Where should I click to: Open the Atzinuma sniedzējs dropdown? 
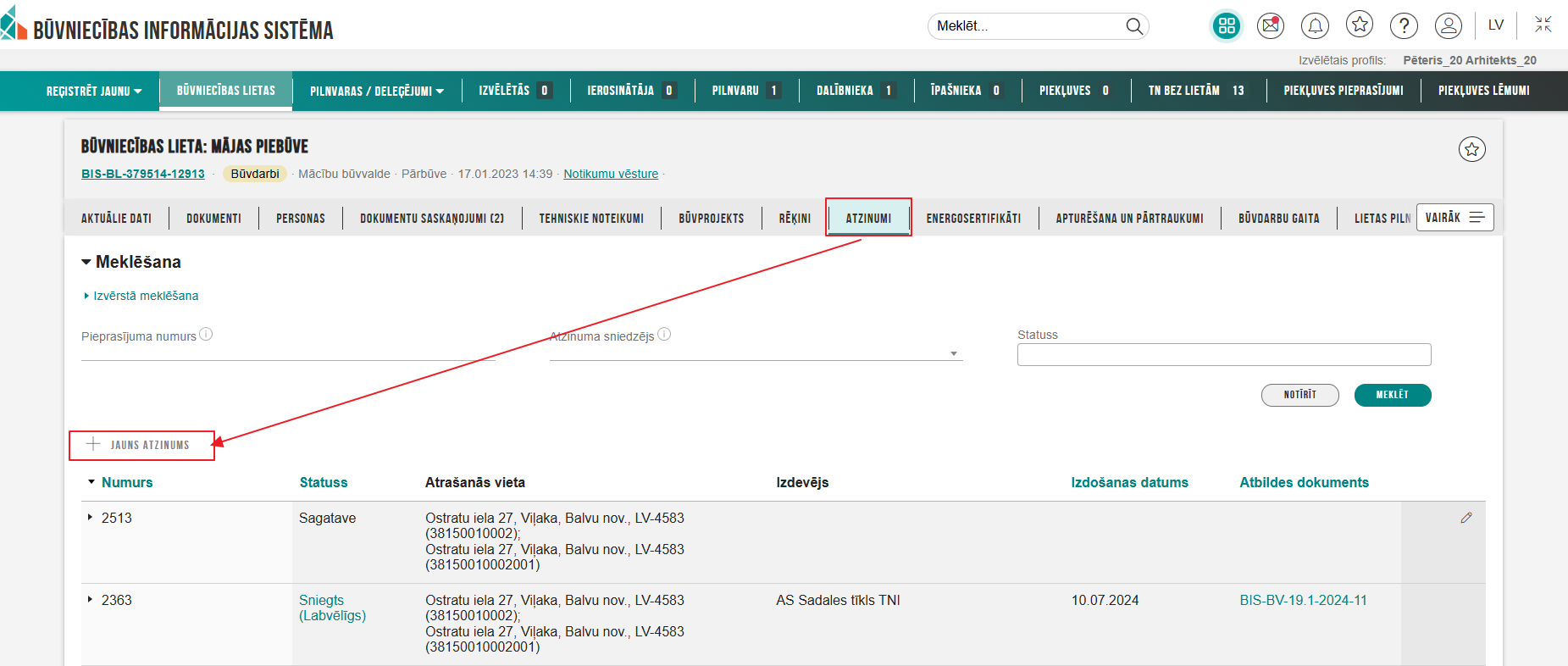coord(954,353)
